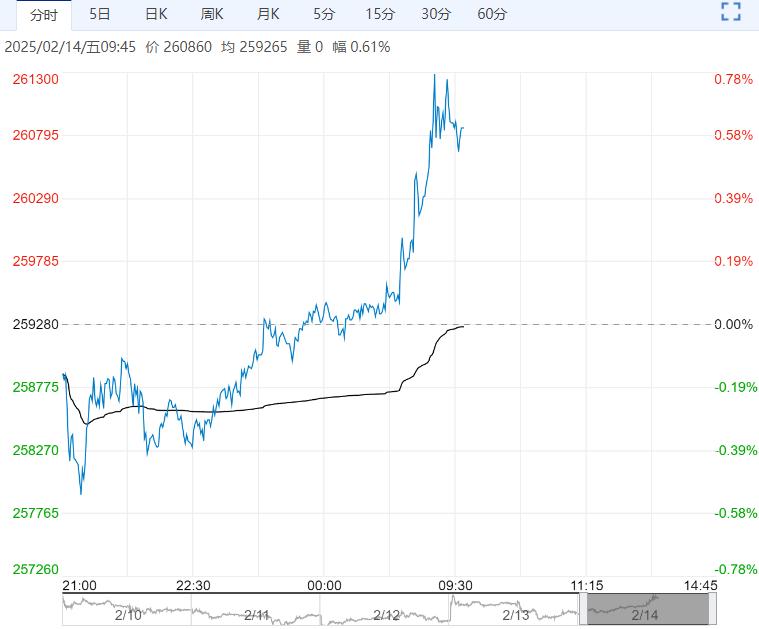The height and width of the screenshot is (629, 759).
Task: Select the 15分 interval tab
Action: pyautogui.click(x=380, y=14)
